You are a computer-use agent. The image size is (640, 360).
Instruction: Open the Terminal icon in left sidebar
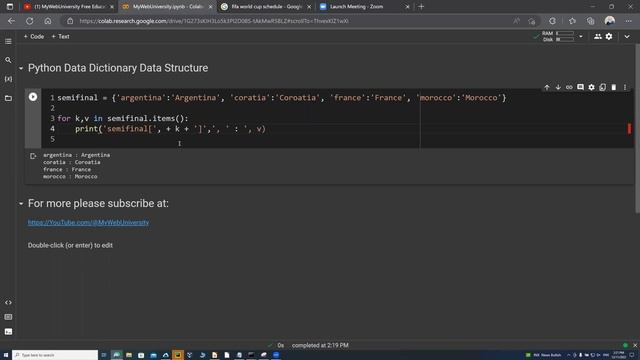[8, 331]
